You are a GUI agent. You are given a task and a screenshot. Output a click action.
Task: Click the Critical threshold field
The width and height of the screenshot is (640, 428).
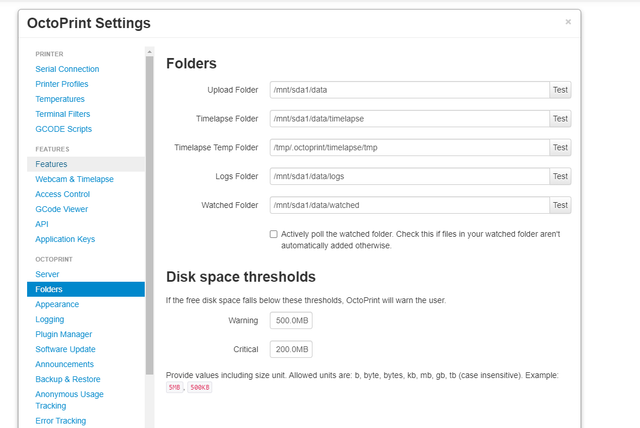[291, 349]
